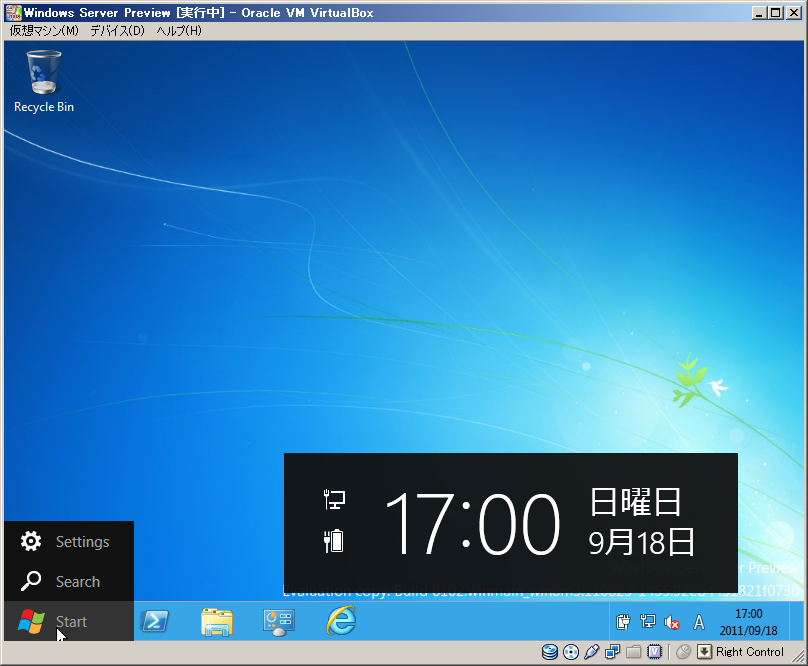Click Search in the Start charm menu
Image resolution: width=808 pixels, height=666 pixels.
(x=68, y=581)
